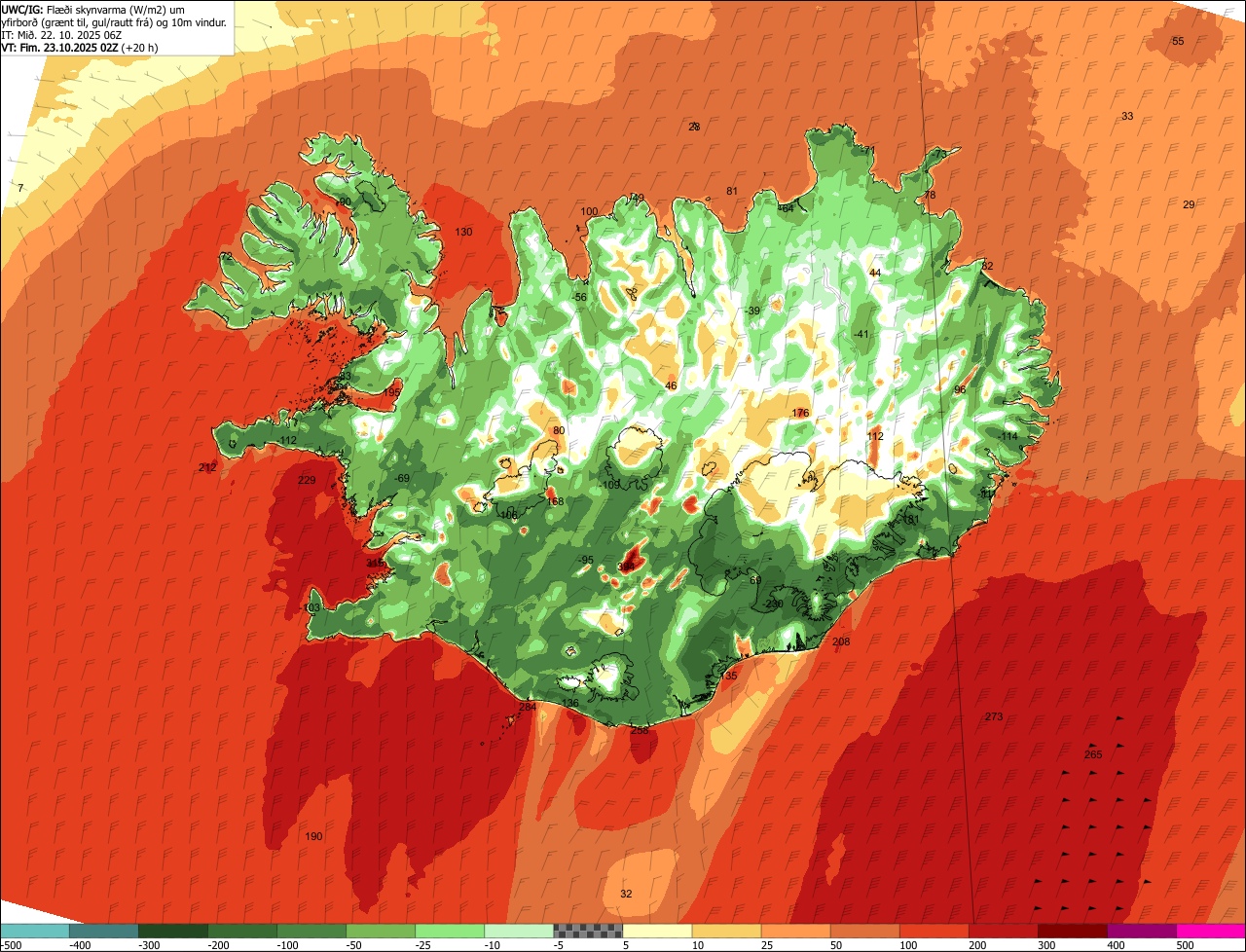The height and width of the screenshot is (952, 1246).
Task: Select the dark maroon swatch between 300 and 400
Action: click(1073, 931)
